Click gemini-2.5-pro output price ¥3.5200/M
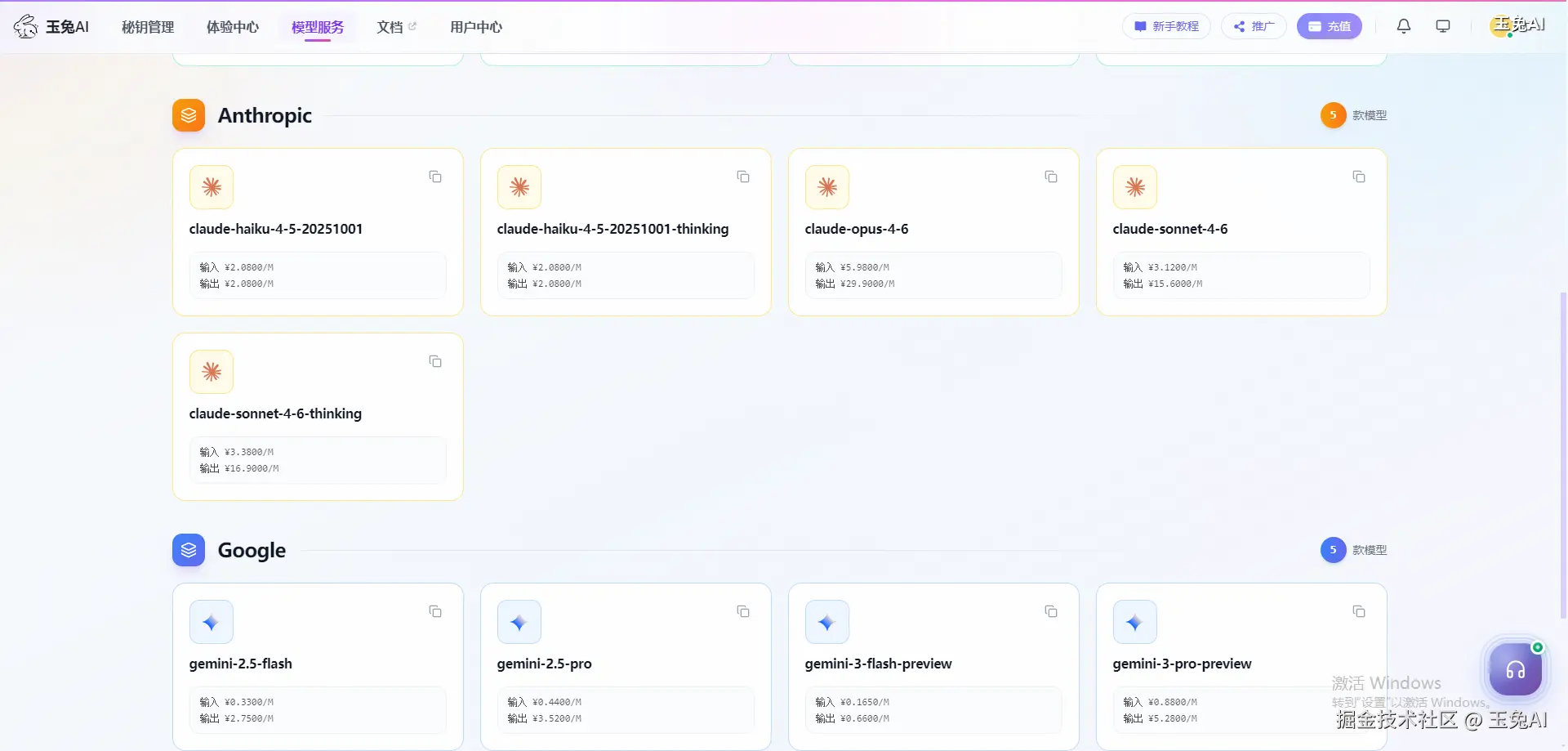The height and width of the screenshot is (751, 1568). 557,718
